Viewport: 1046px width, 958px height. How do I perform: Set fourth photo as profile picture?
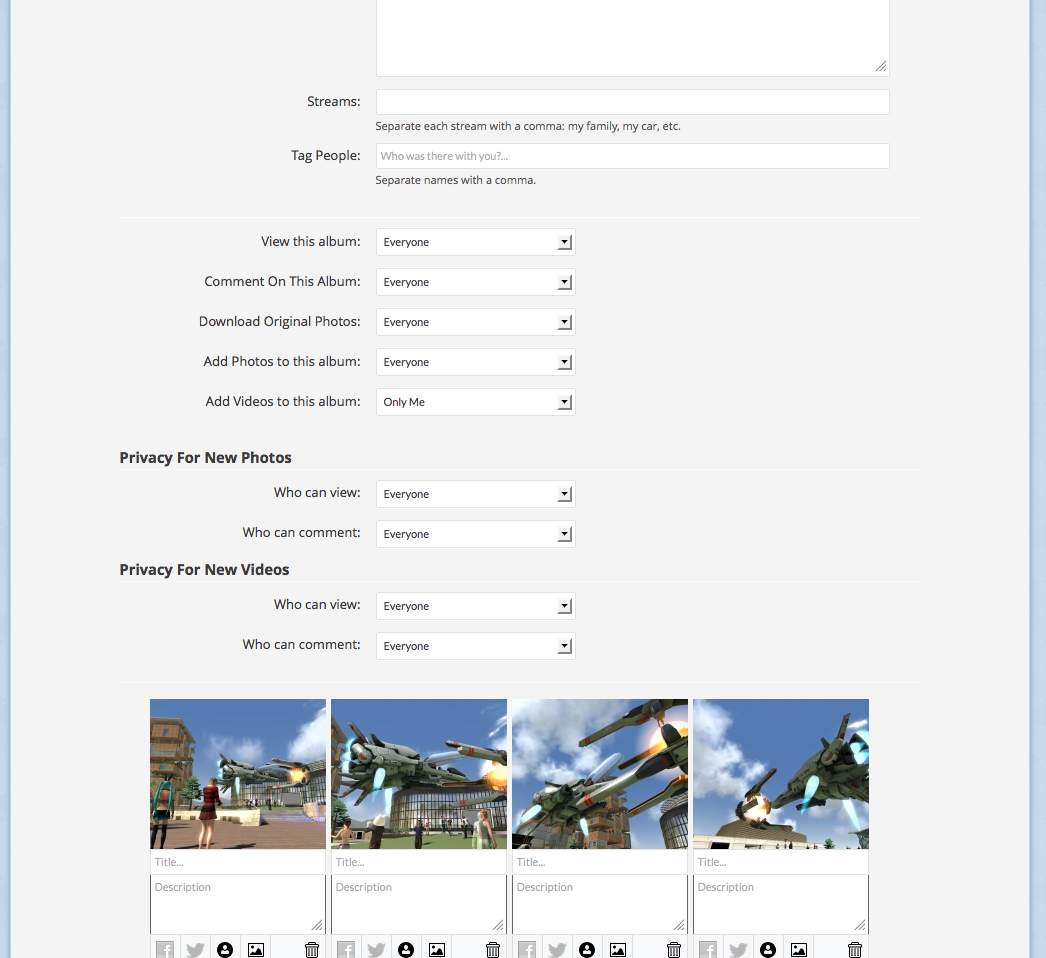click(768, 949)
